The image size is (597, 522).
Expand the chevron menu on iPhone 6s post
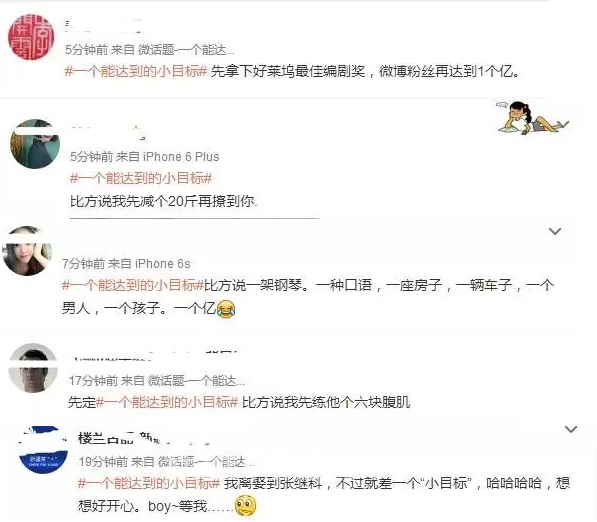pos(555,231)
